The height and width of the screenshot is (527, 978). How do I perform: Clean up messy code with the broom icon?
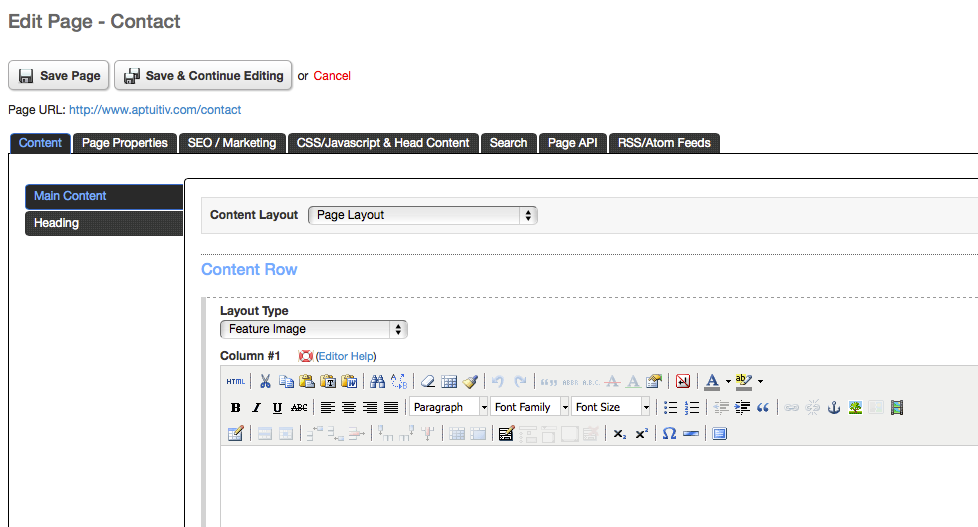coord(470,381)
